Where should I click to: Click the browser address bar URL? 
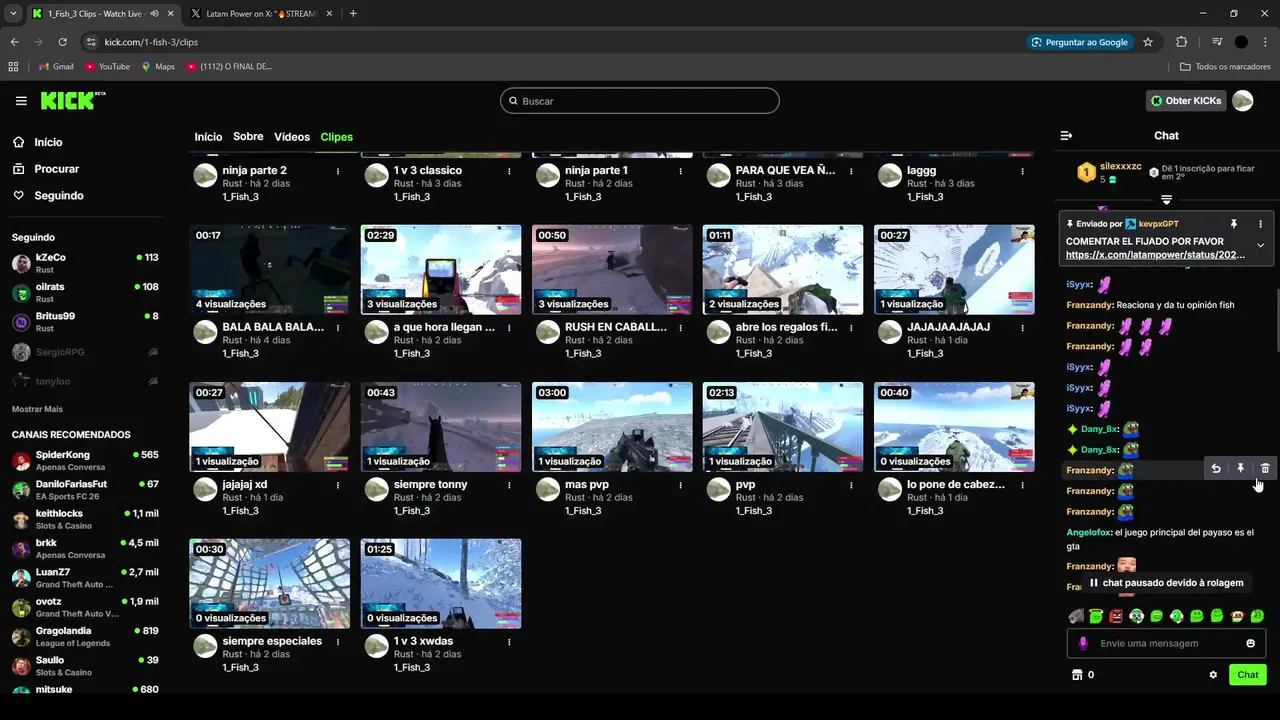click(151, 42)
